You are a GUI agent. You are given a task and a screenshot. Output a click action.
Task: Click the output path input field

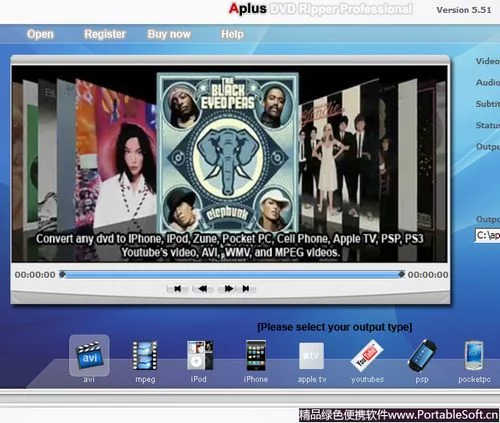(x=487, y=235)
